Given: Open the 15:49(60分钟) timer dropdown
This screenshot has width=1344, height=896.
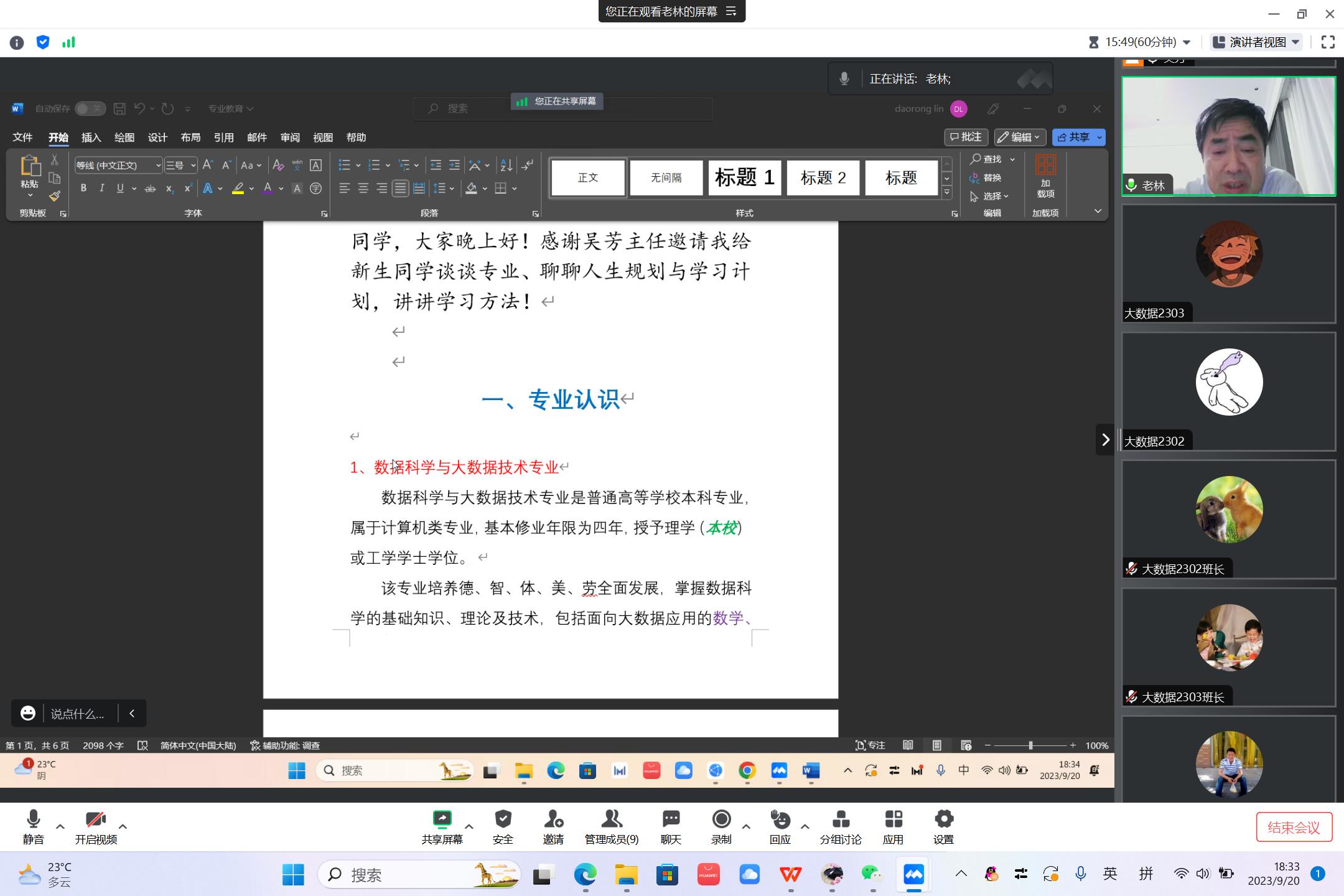Looking at the screenshot, I should 1140,42.
